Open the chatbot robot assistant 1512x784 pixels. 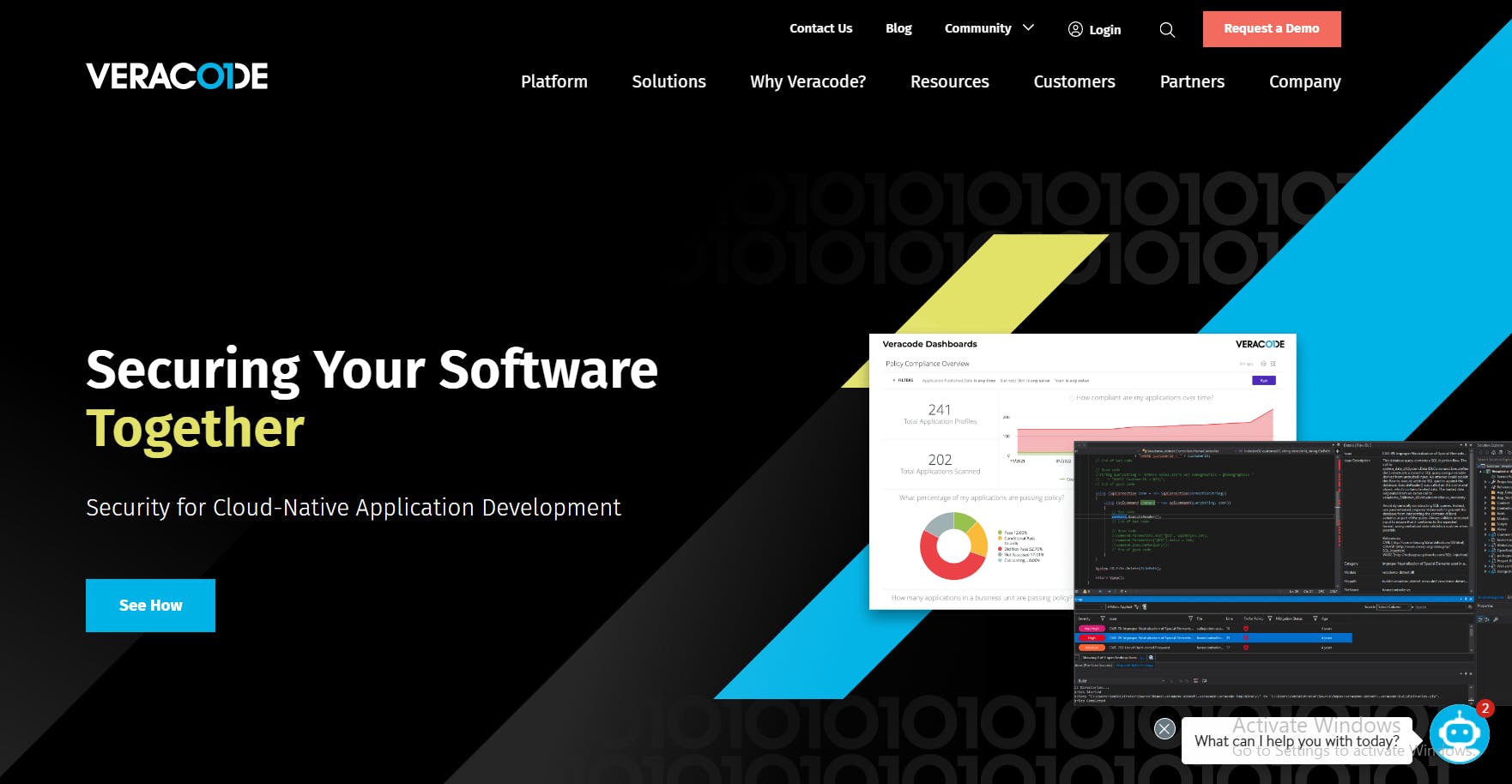coord(1460,733)
